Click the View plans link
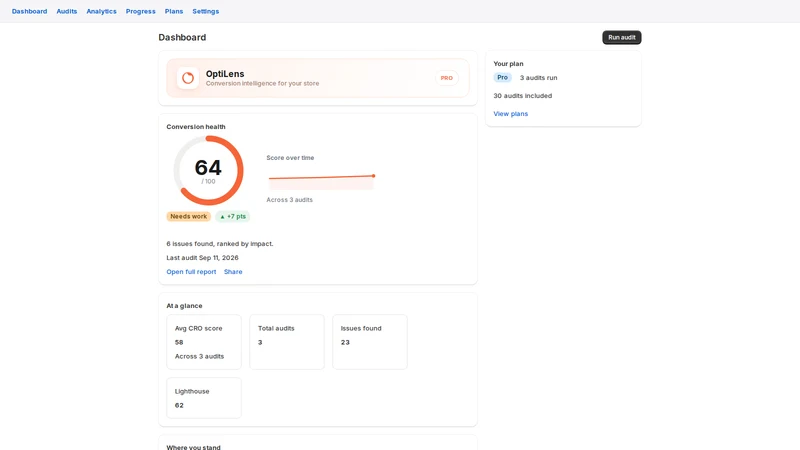 tap(511, 114)
